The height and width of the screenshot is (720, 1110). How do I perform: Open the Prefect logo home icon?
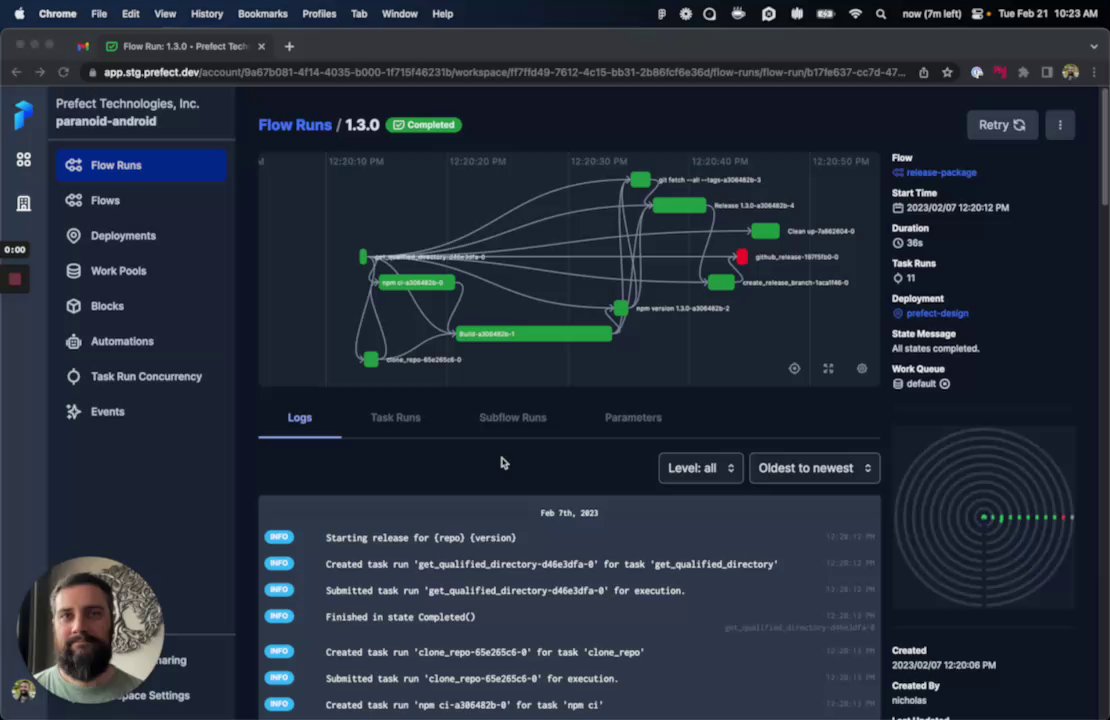pos(23,115)
